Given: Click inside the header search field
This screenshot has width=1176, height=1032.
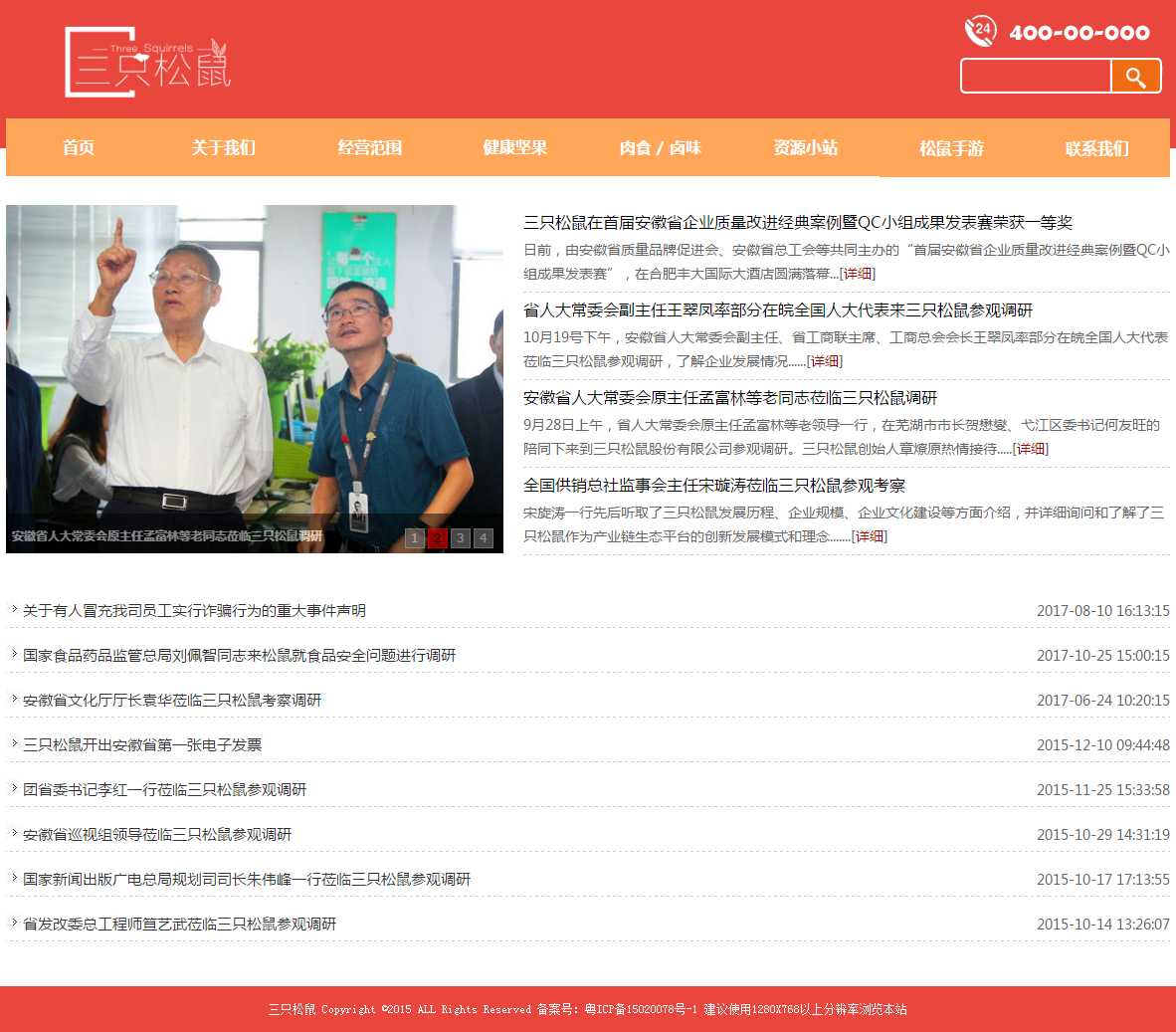Looking at the screenshot, I should (1036, 77).
